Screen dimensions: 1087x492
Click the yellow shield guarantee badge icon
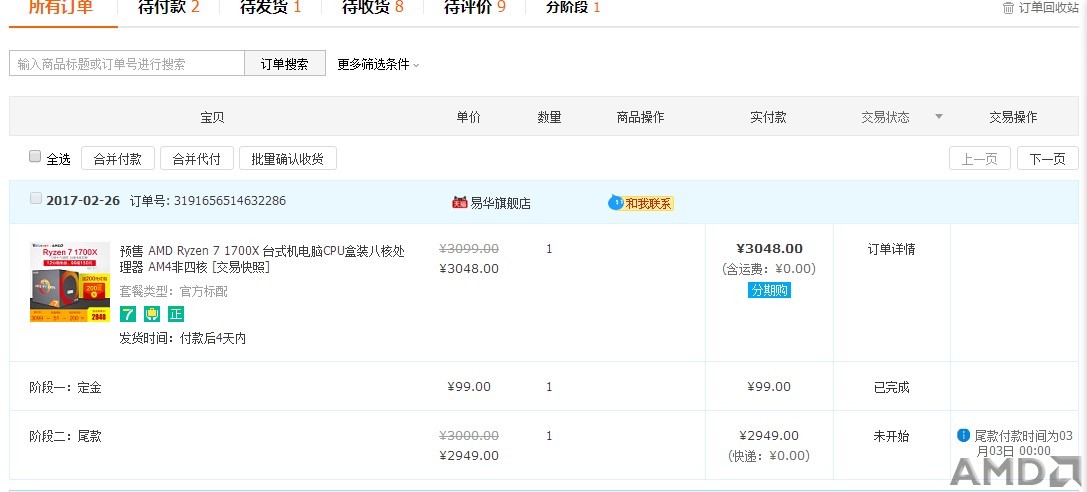[x=152, y=314]
